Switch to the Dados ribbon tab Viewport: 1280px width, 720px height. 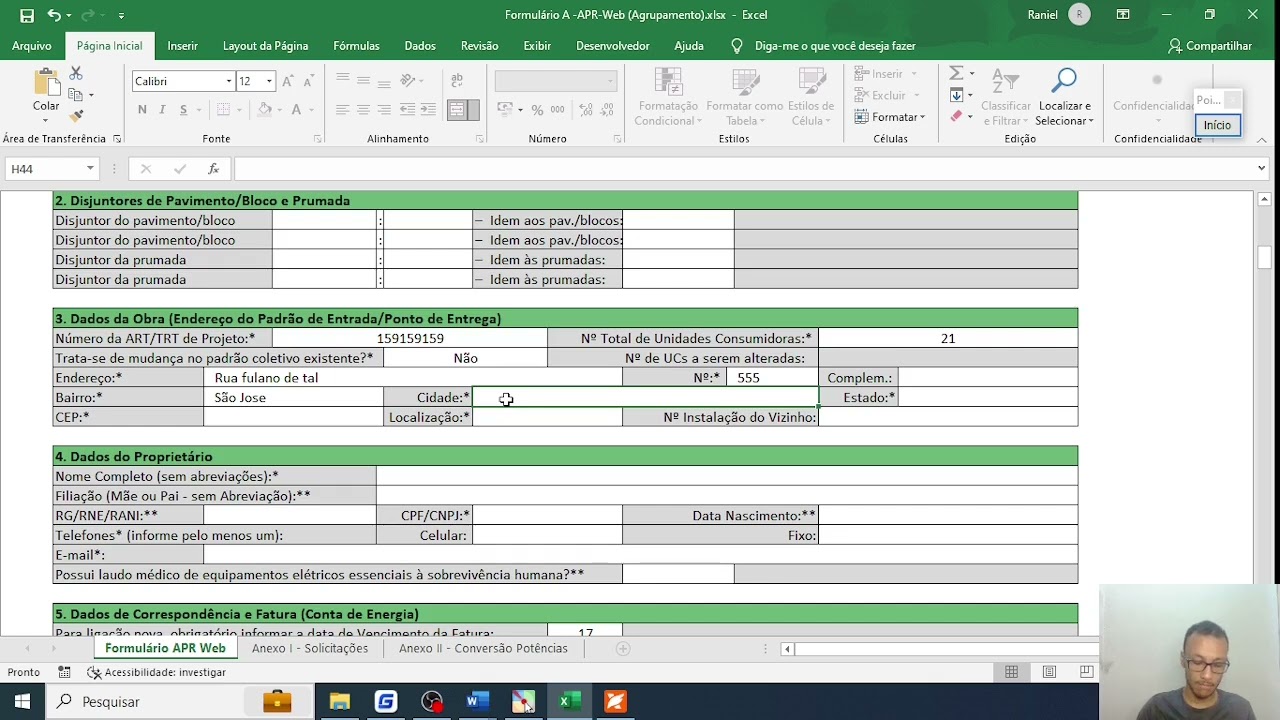pos(420,46)
